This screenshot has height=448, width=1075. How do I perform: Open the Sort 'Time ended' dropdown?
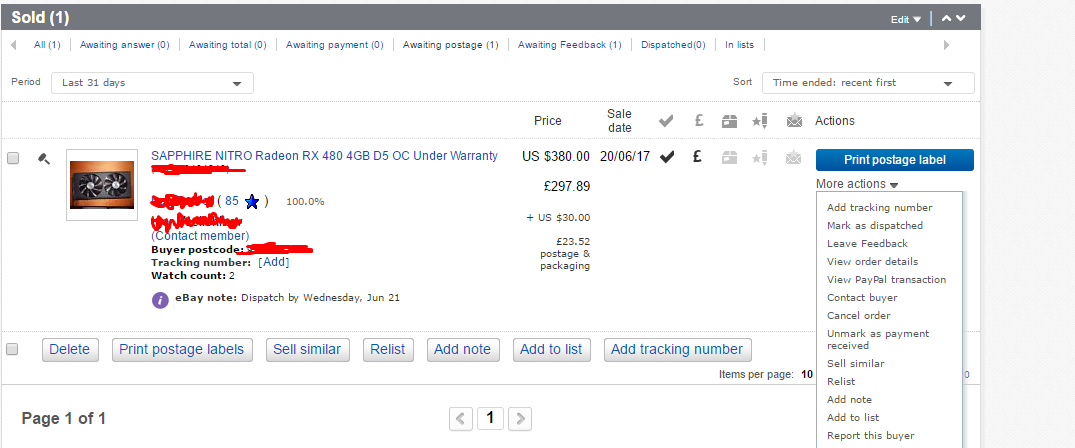click(868, 83)
